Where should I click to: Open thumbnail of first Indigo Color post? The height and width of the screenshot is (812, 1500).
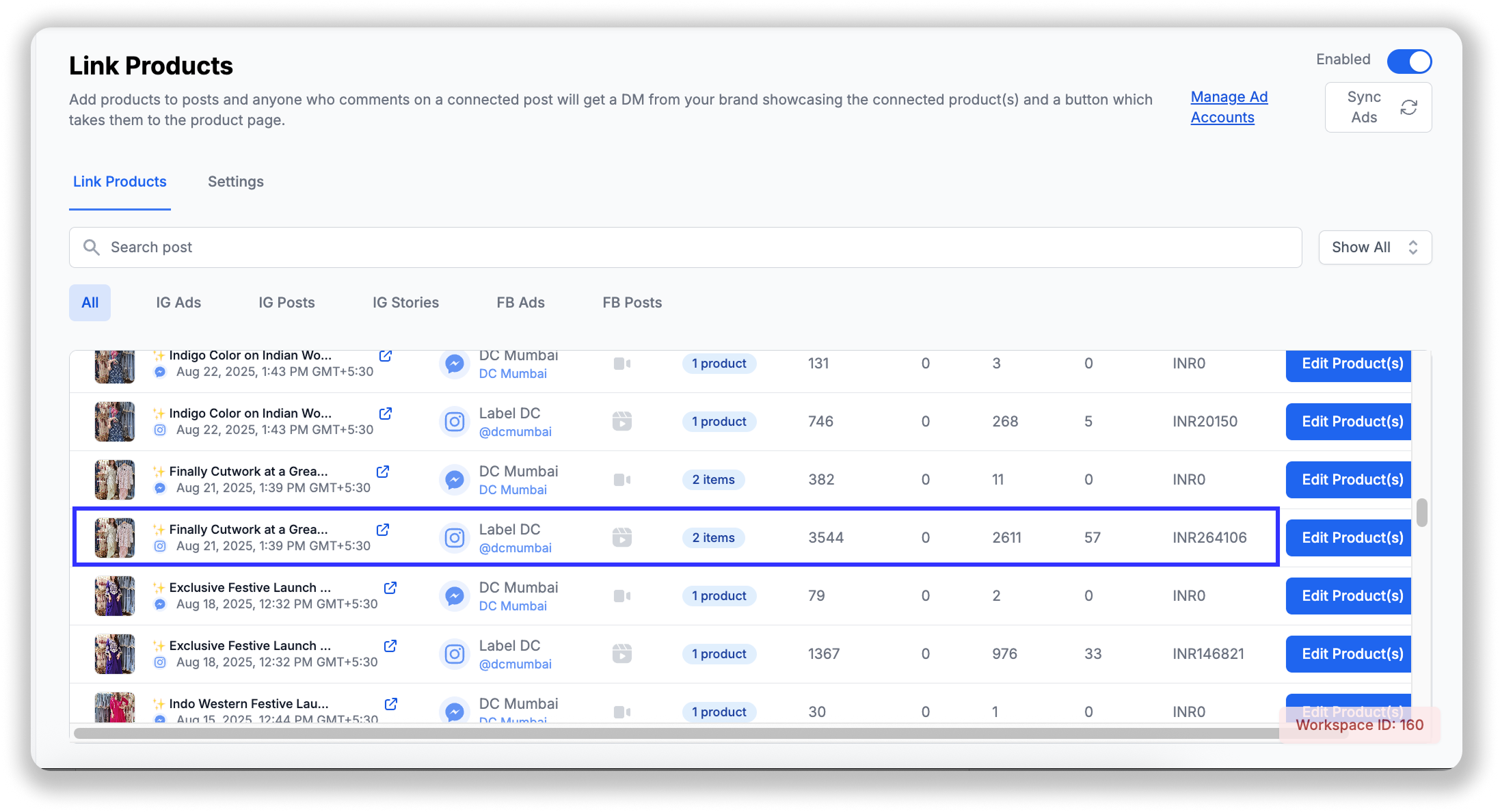pyautogui.click(x=115, y=366)
